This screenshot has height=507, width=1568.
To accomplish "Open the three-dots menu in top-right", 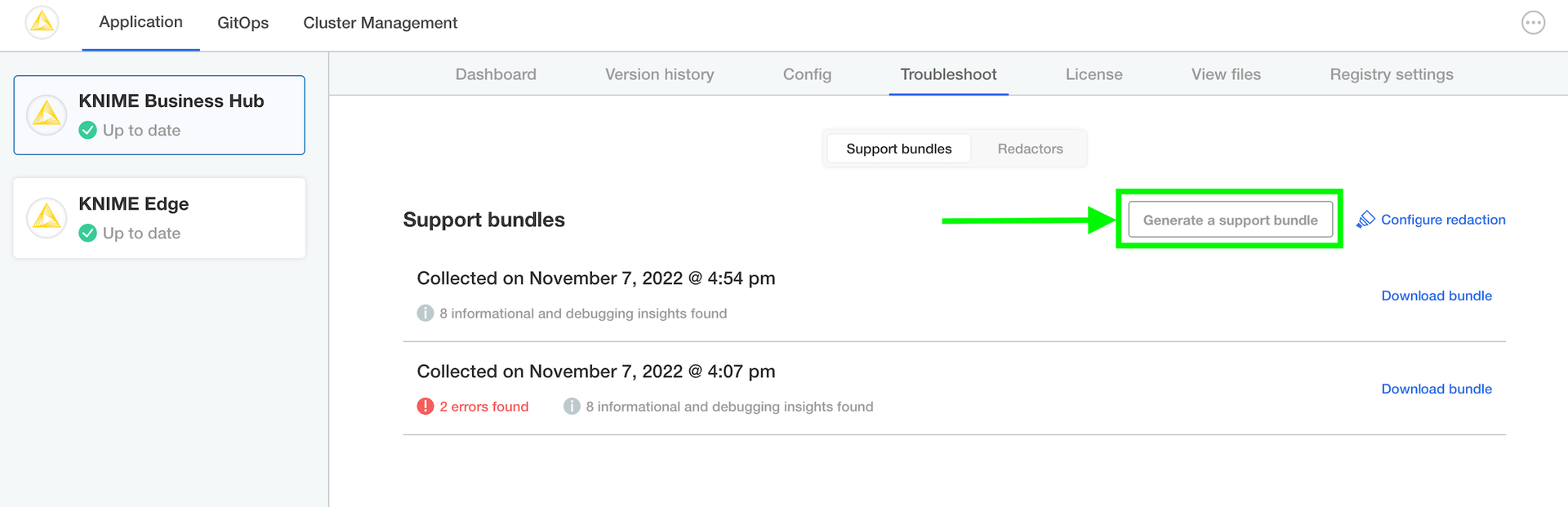I will [1533, 23].
